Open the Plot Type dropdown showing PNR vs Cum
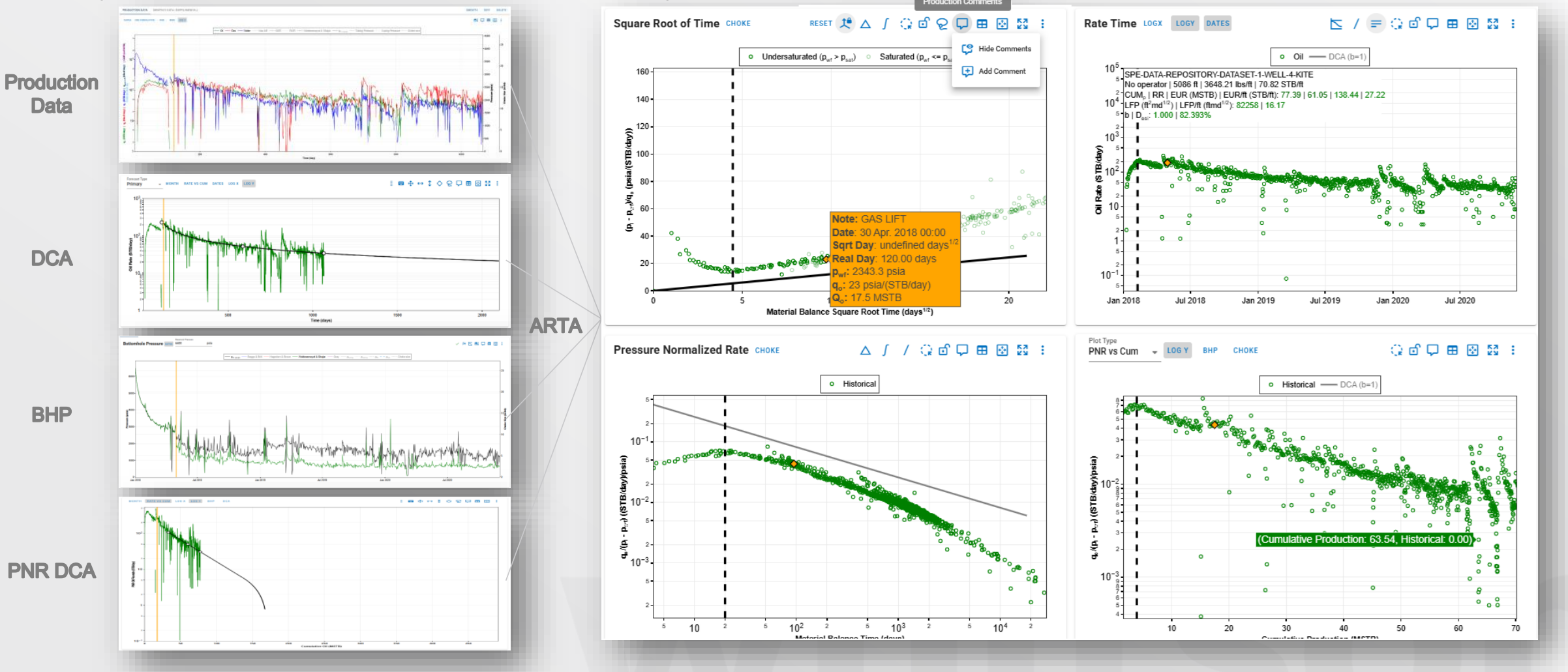Image resolution: width=1568 pixels, height=672 pixels. [x=1123, y=351]
